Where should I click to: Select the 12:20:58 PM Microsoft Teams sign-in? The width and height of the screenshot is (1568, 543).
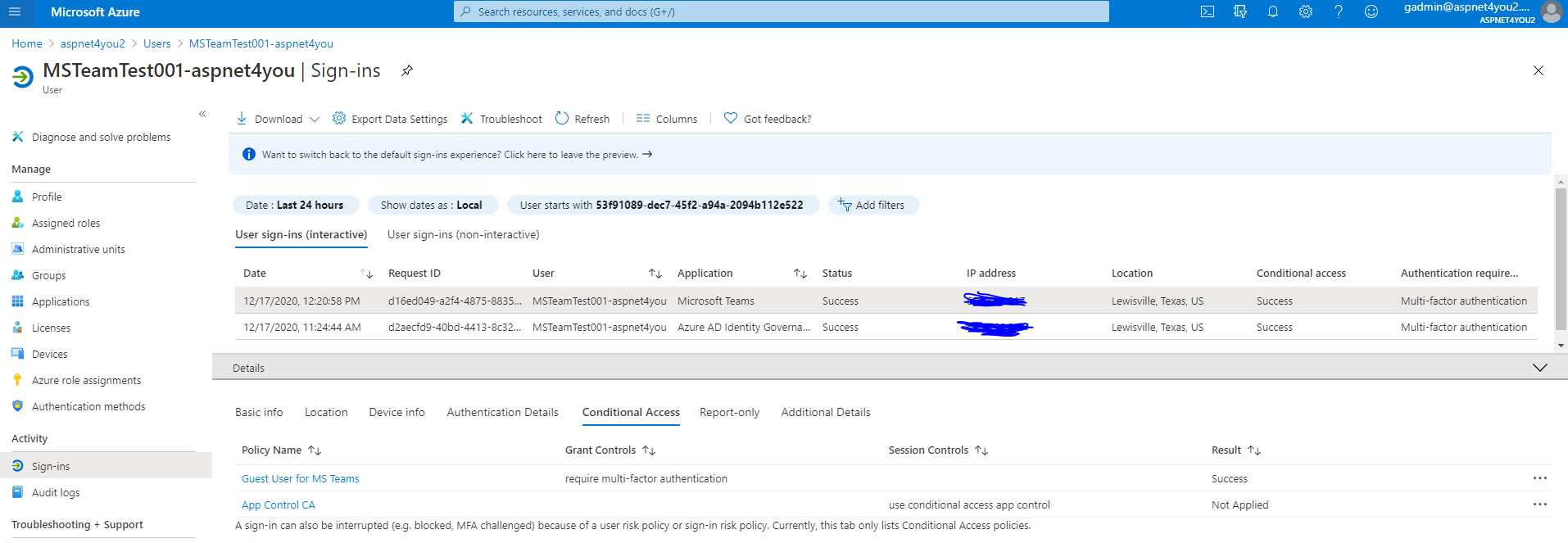coord(886,301)
